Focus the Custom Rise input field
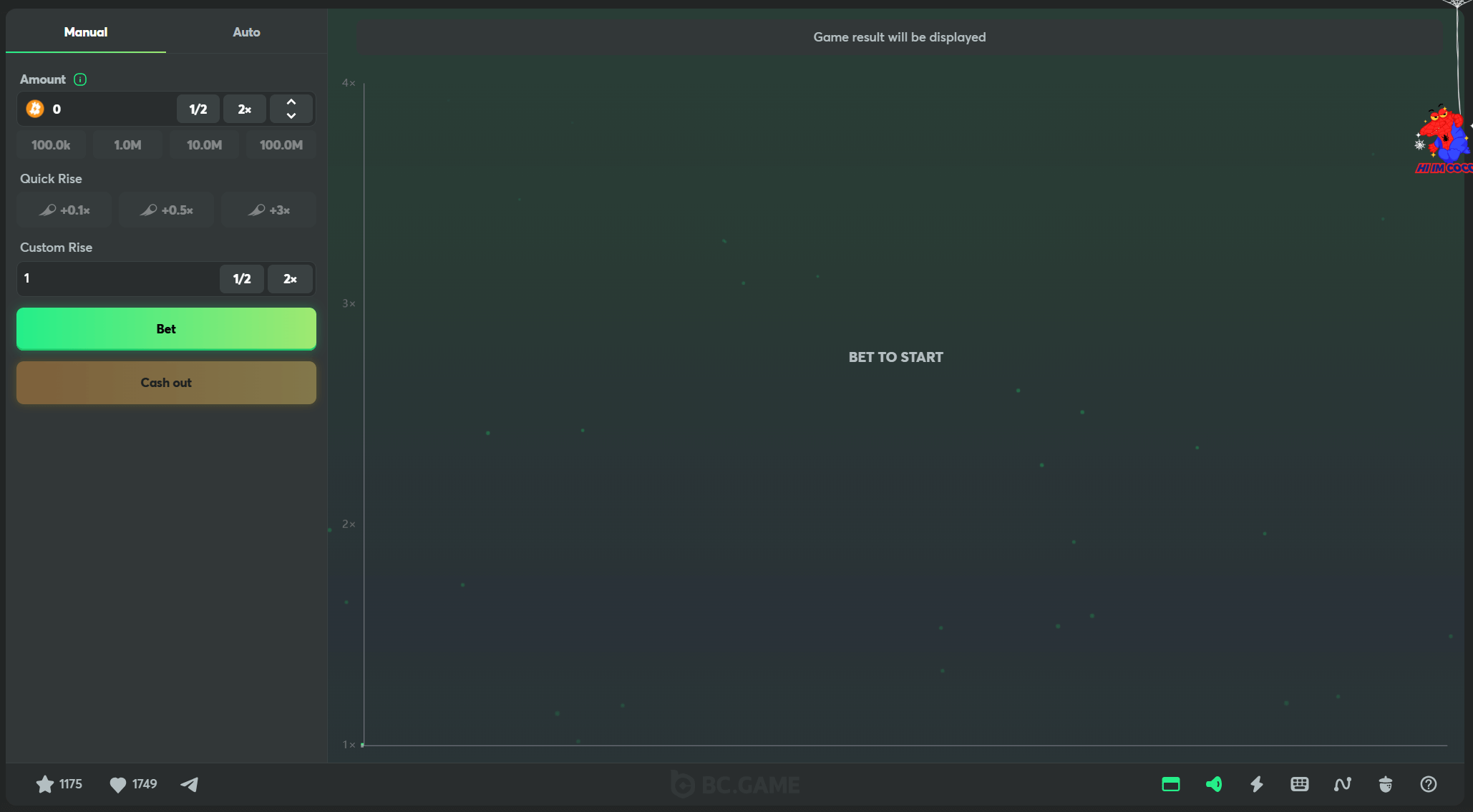The height and width of the screenshot is (812, 1473). [118, 278]
